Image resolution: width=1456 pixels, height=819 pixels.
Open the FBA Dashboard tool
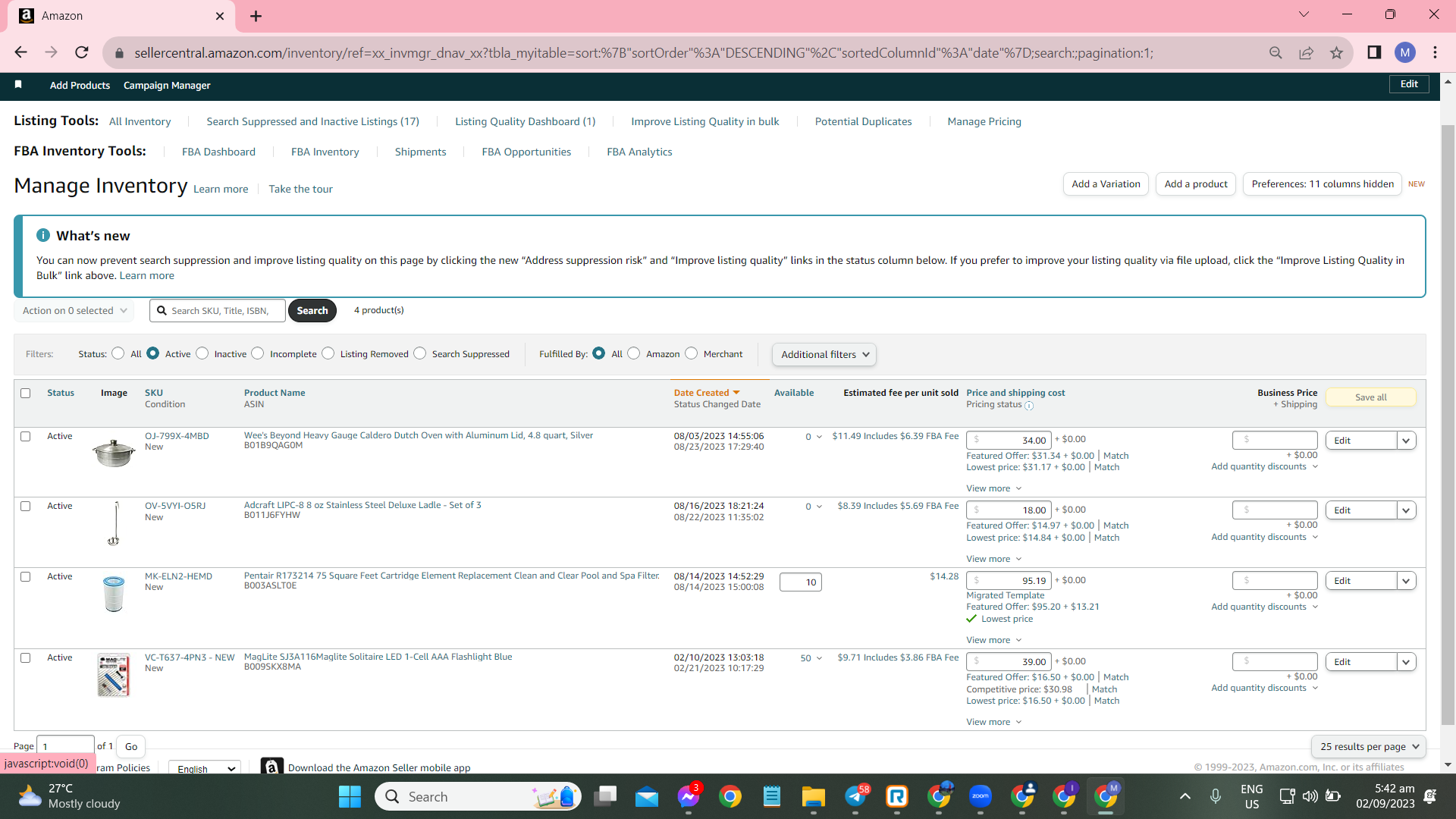point(218,152)
